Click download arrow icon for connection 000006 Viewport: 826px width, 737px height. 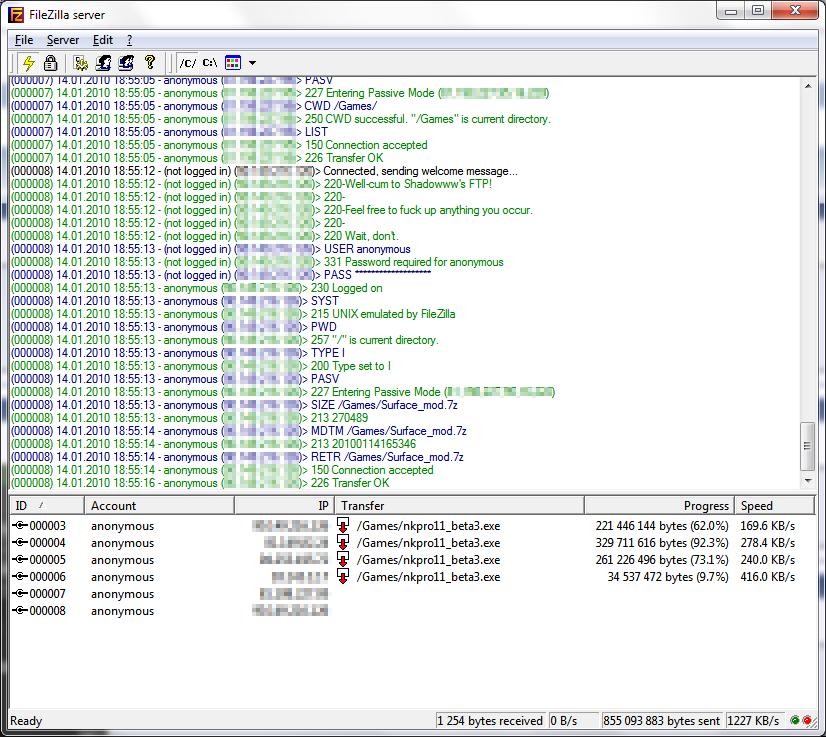pos(343,576)
